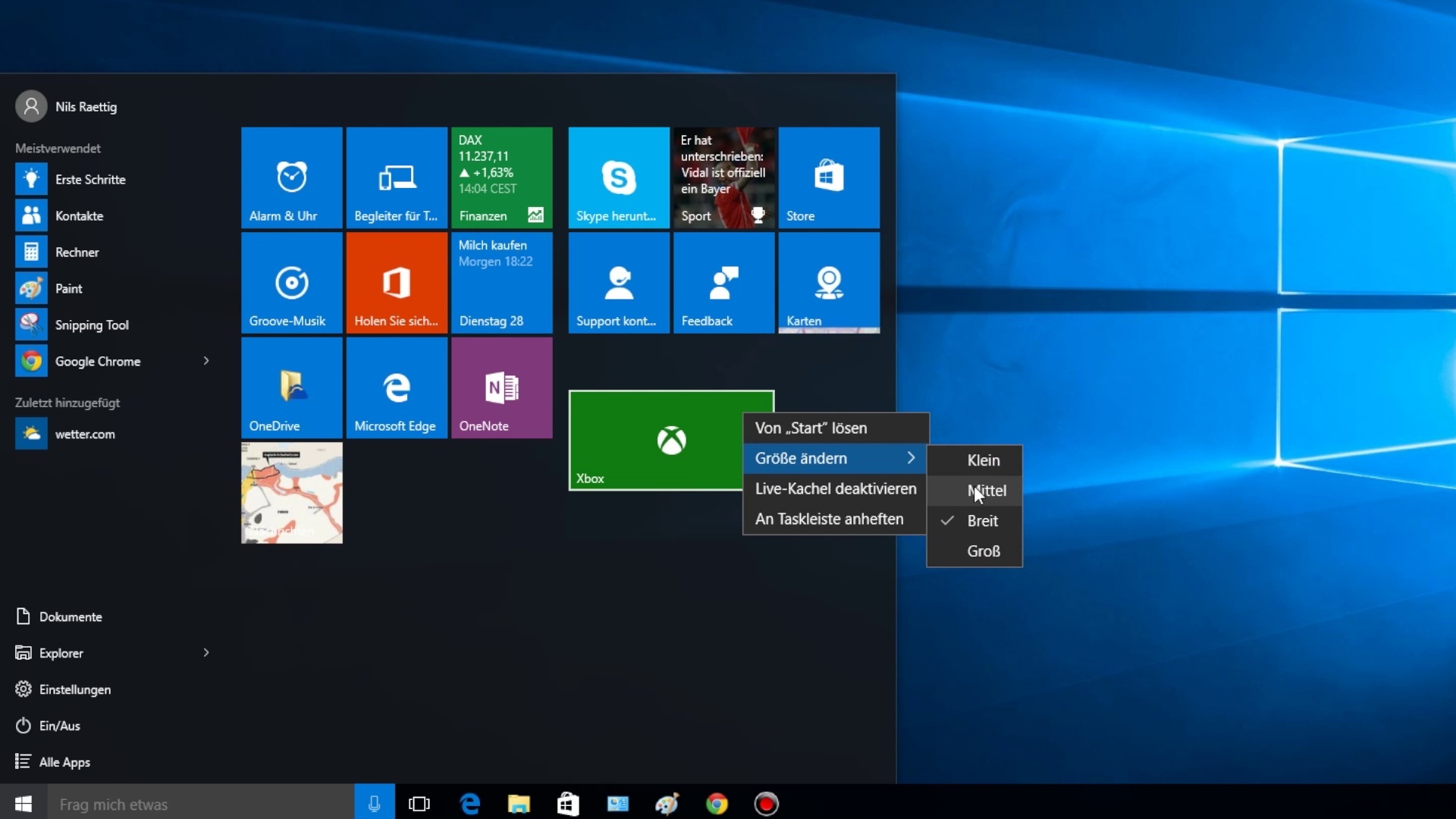This screenshot has height=819, width=1456.
Task: Click 'Live-Kachel deaktivieren' option
Action: point(835,488)
